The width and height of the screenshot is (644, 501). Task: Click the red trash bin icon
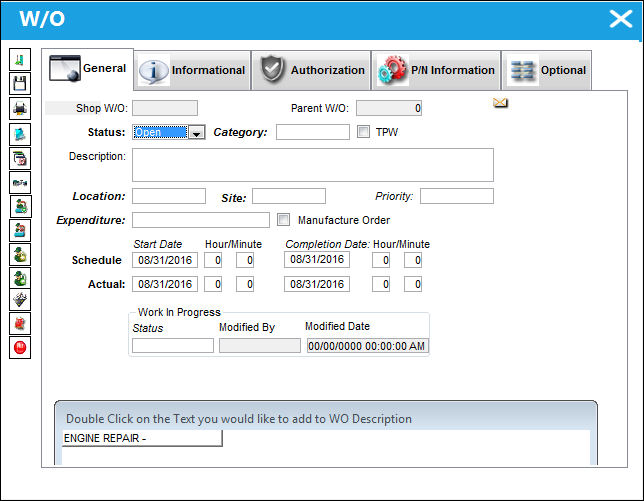click(x=20, y=324)
